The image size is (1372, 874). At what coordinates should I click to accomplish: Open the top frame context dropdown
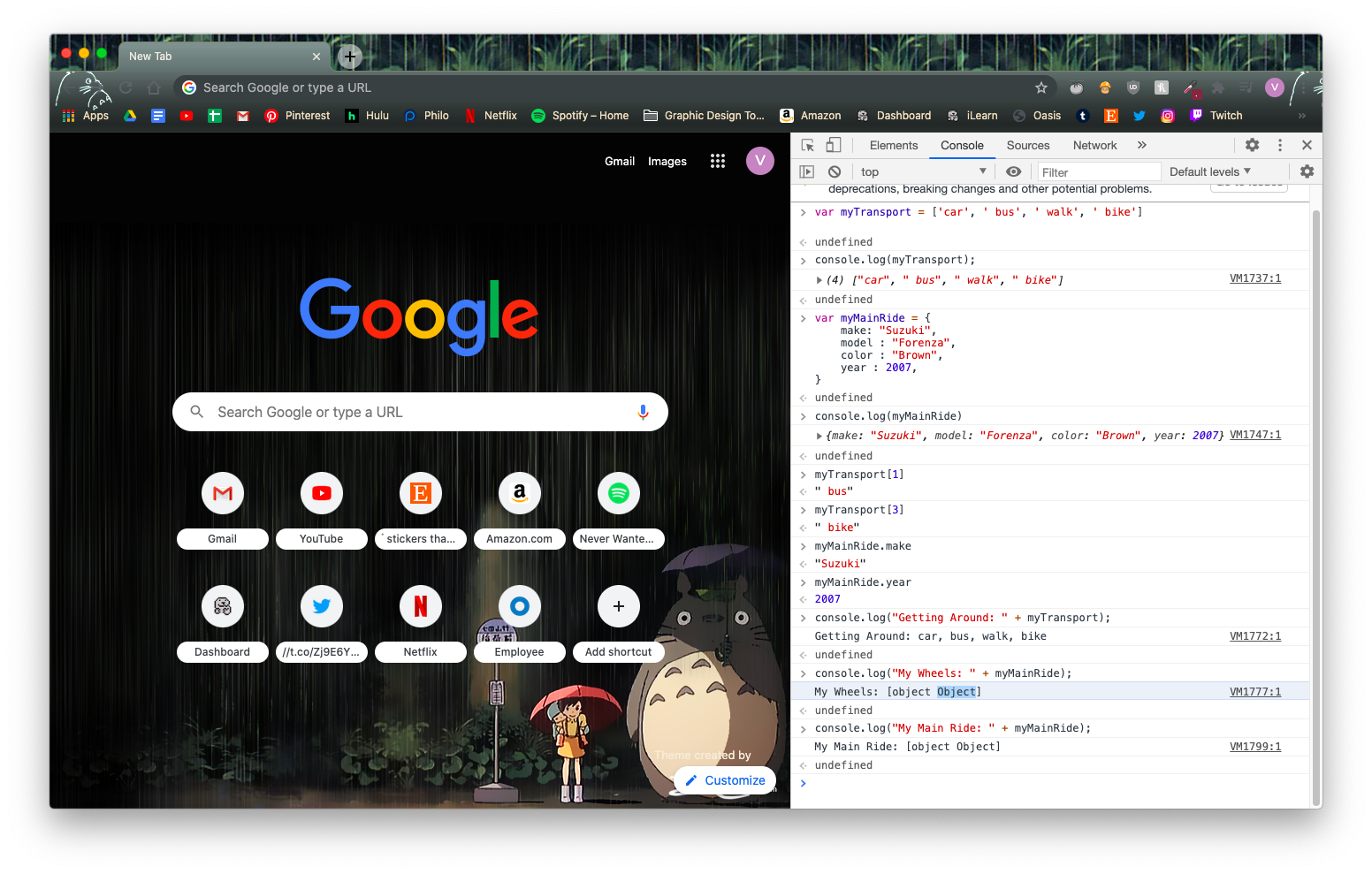click(x=921, y=171)
